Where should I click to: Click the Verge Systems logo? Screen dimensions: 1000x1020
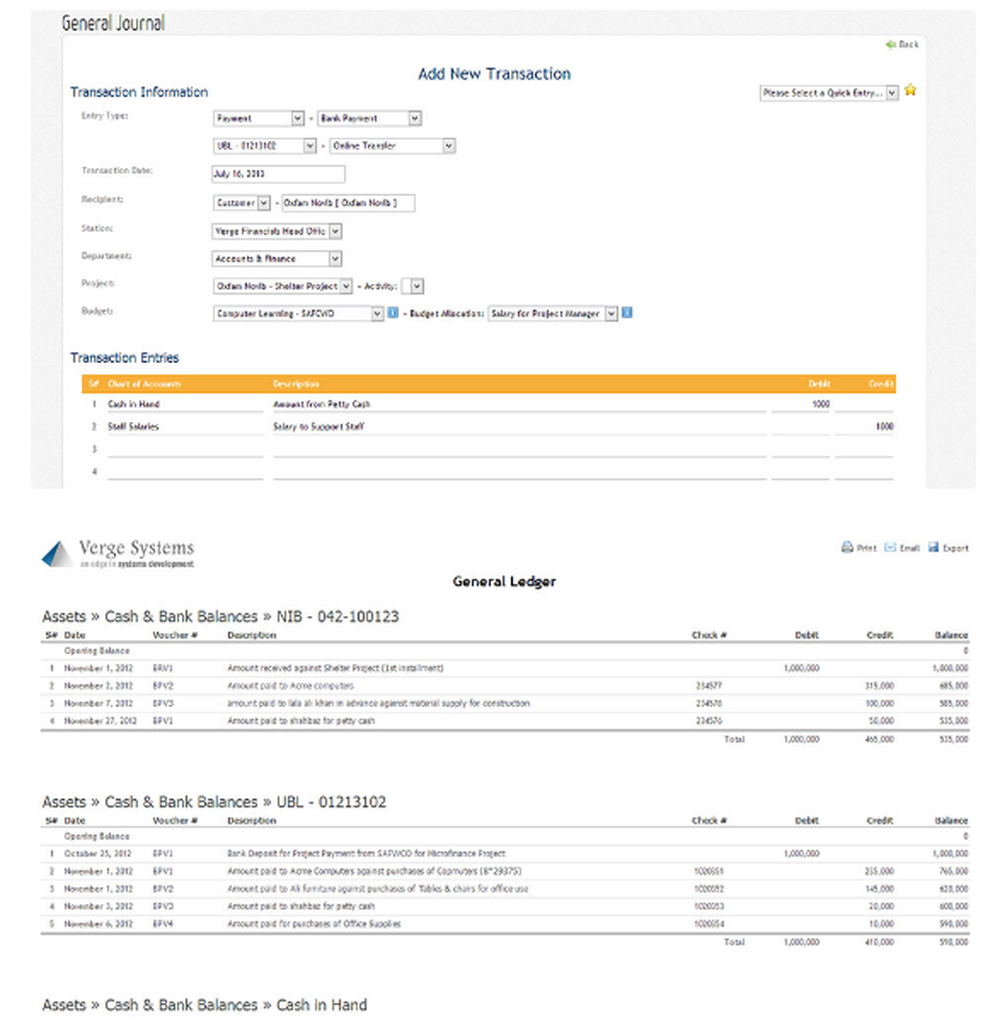pyautogui.click(x=118, y=554)
